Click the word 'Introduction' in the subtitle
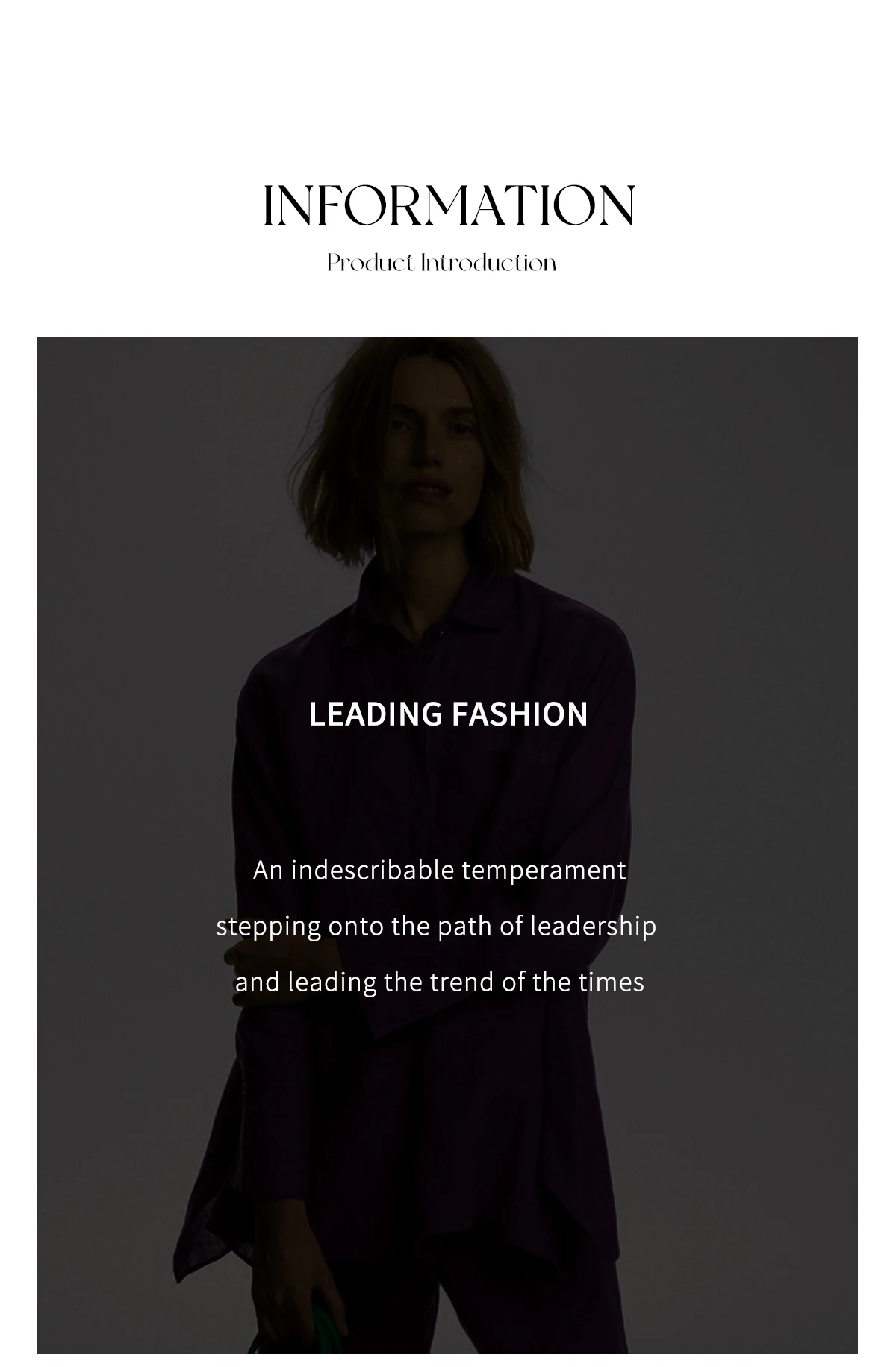The height and width of the screenshot is (1367, 896). tap(489, 264)
